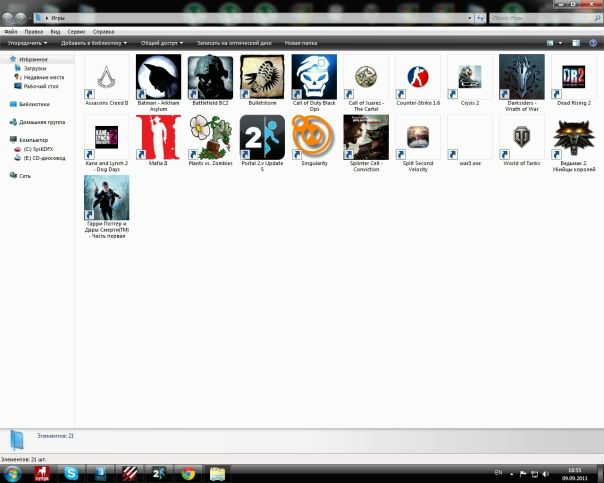Viewport: 604px width, 483px height.
Task: Open the Вид menu
Action: click(55, 32)
